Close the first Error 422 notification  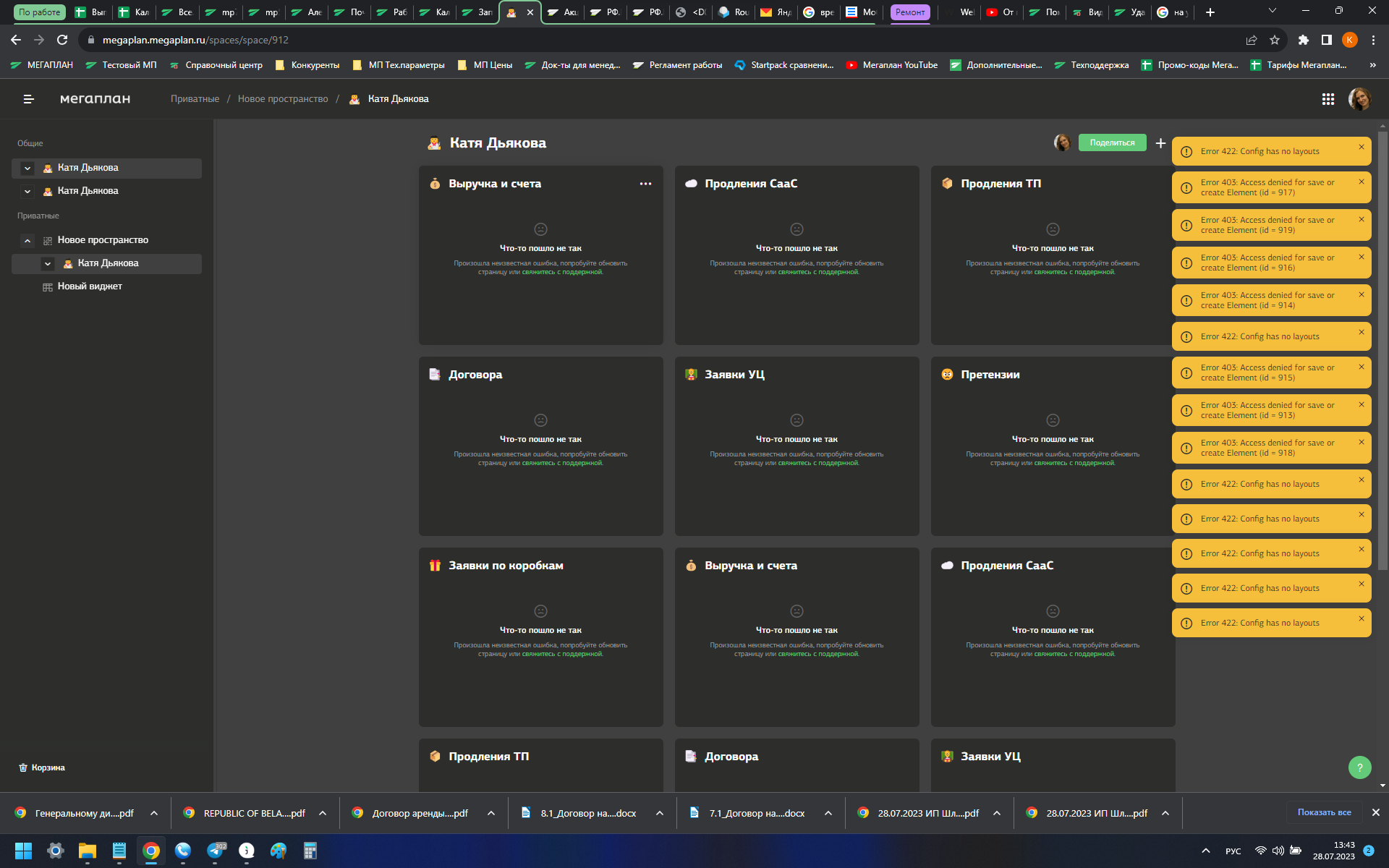1361,147
